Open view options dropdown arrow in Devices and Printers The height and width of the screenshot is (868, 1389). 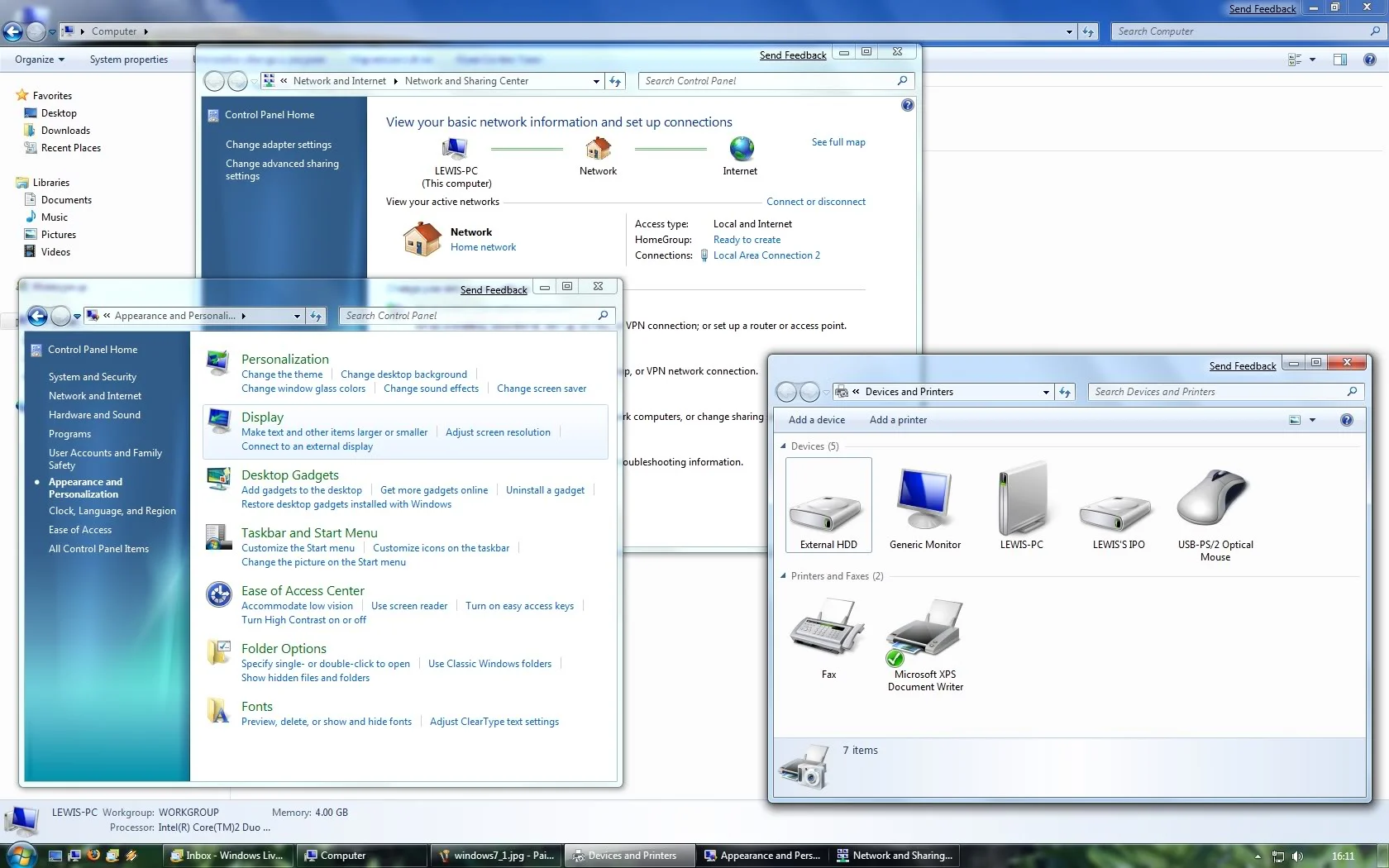(1312, 420)
